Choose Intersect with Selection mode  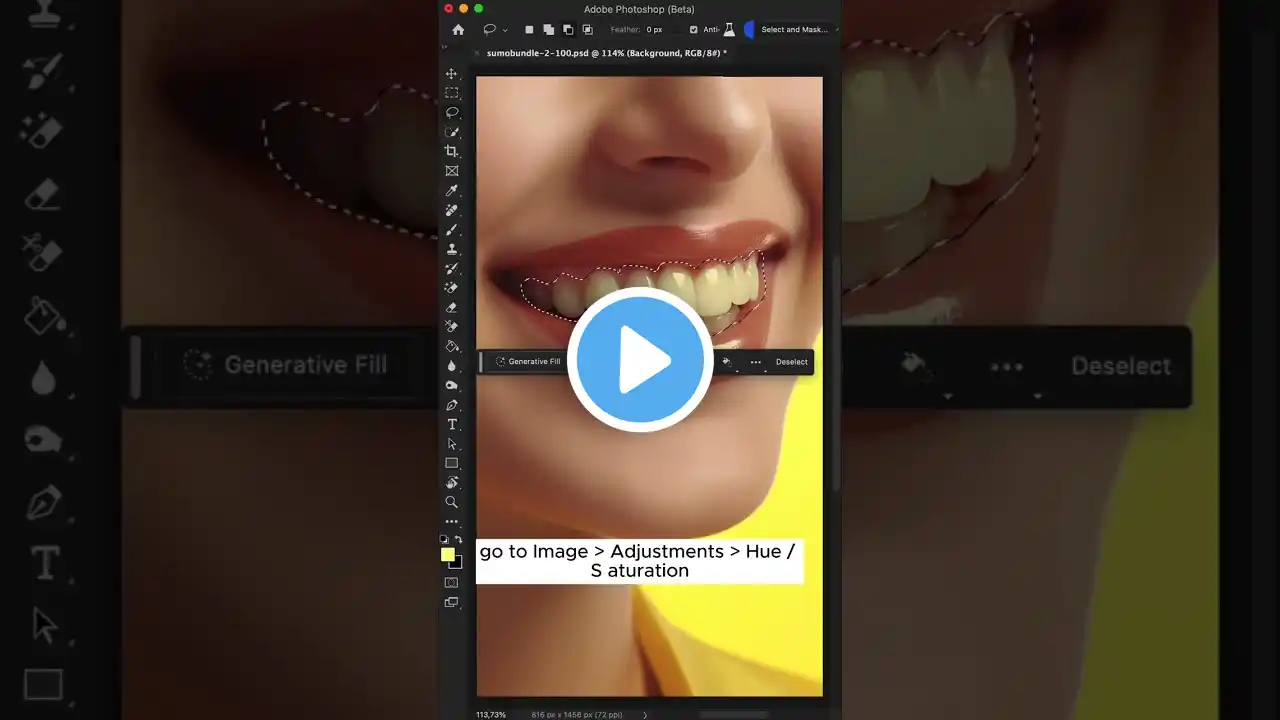[587, 30]
